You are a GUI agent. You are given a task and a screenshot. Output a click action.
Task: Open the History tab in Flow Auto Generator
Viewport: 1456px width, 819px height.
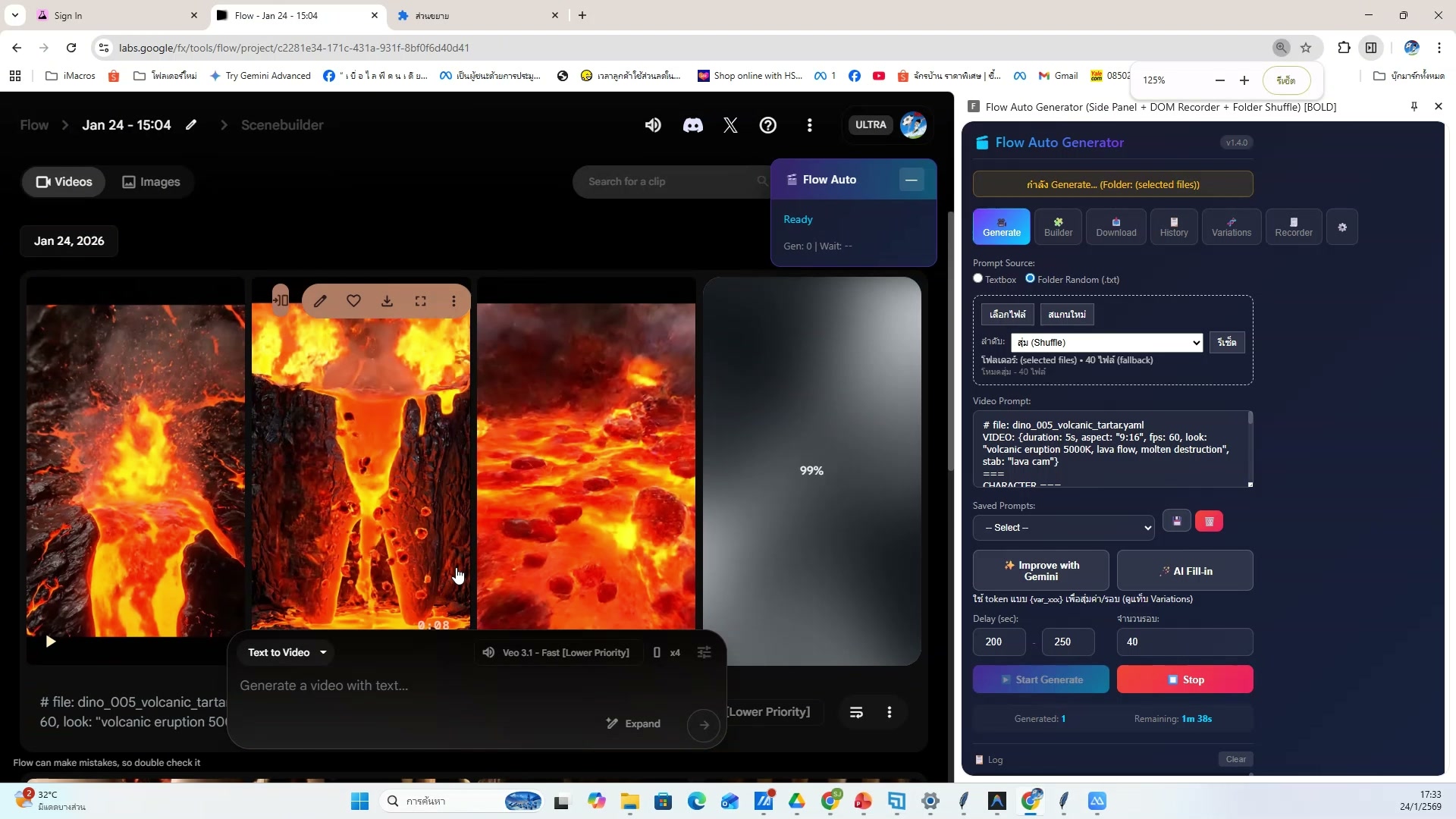(1173, 227)
